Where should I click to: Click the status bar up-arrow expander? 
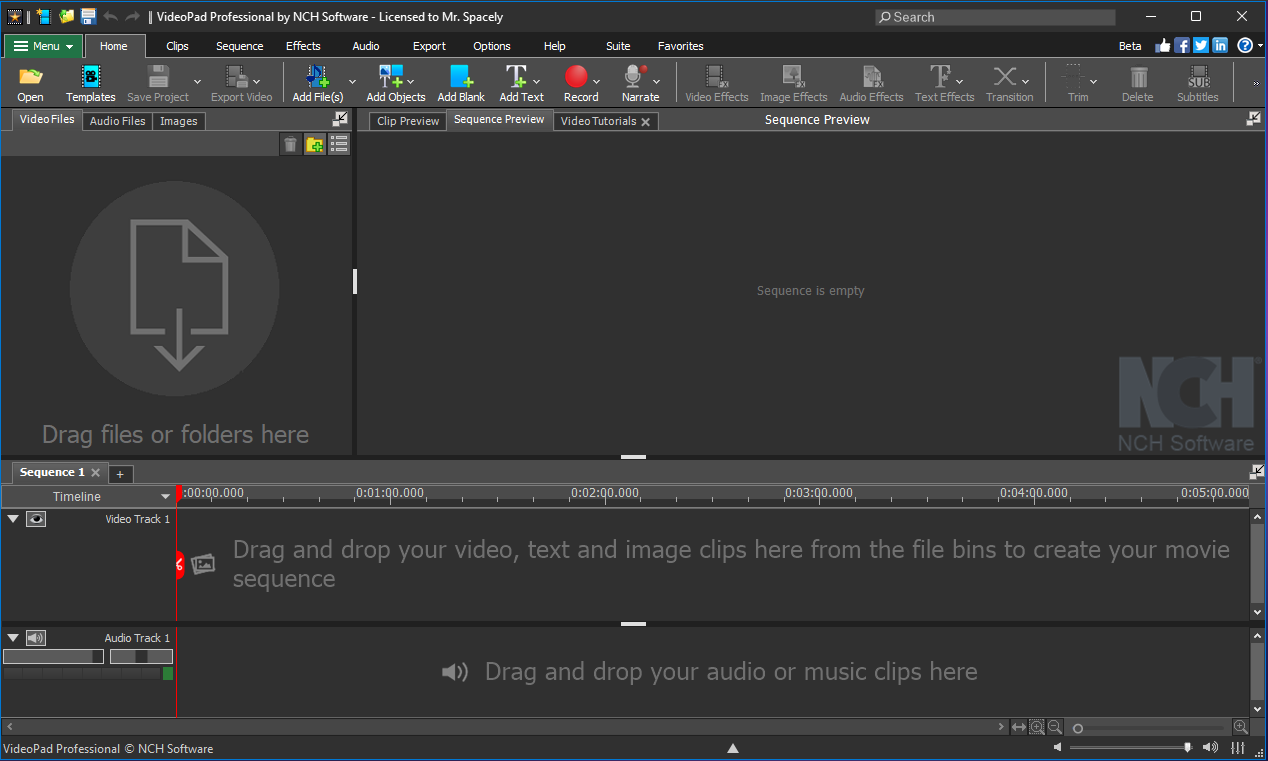(733, 748)
